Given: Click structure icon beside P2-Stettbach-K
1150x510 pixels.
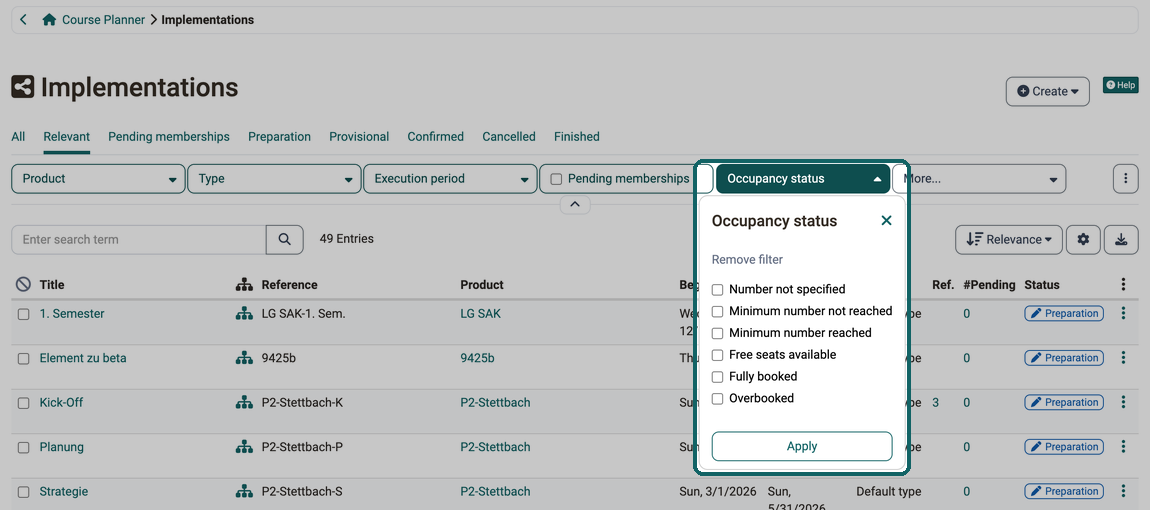Looking at the screenshot, I should pyautogui.click(x=243, y=403).
